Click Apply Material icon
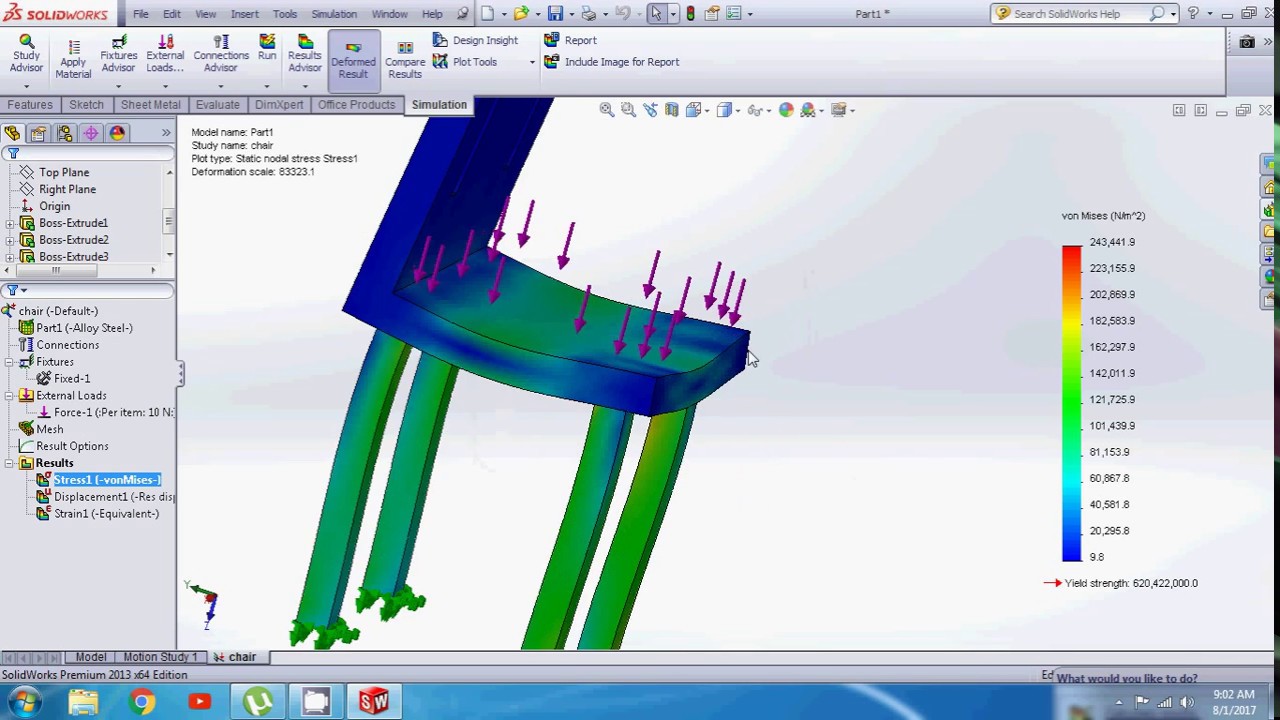1280x720 pixels. coord(73,60)
